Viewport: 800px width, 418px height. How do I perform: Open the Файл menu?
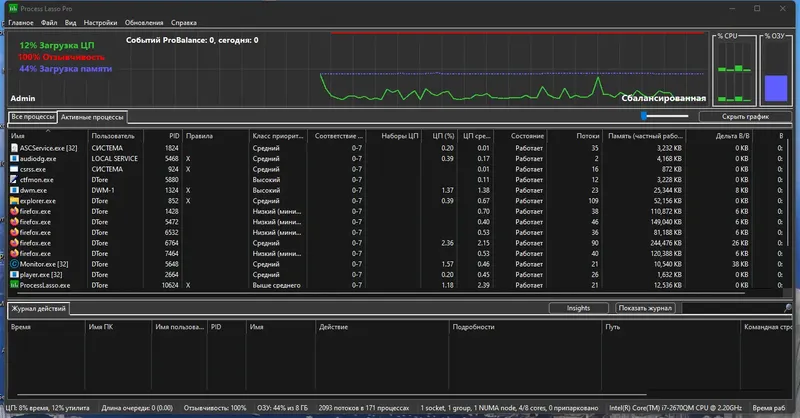(x=49, y=22)
